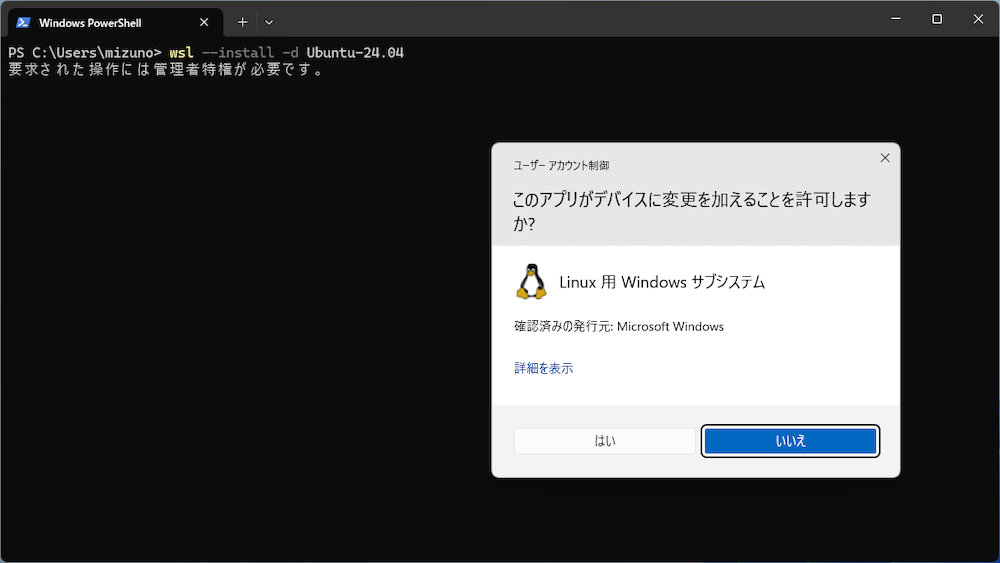Screen dimensions: 1000x563
Task: Maximize the PowerShell terminal window
Action: (x=937, y=18)
